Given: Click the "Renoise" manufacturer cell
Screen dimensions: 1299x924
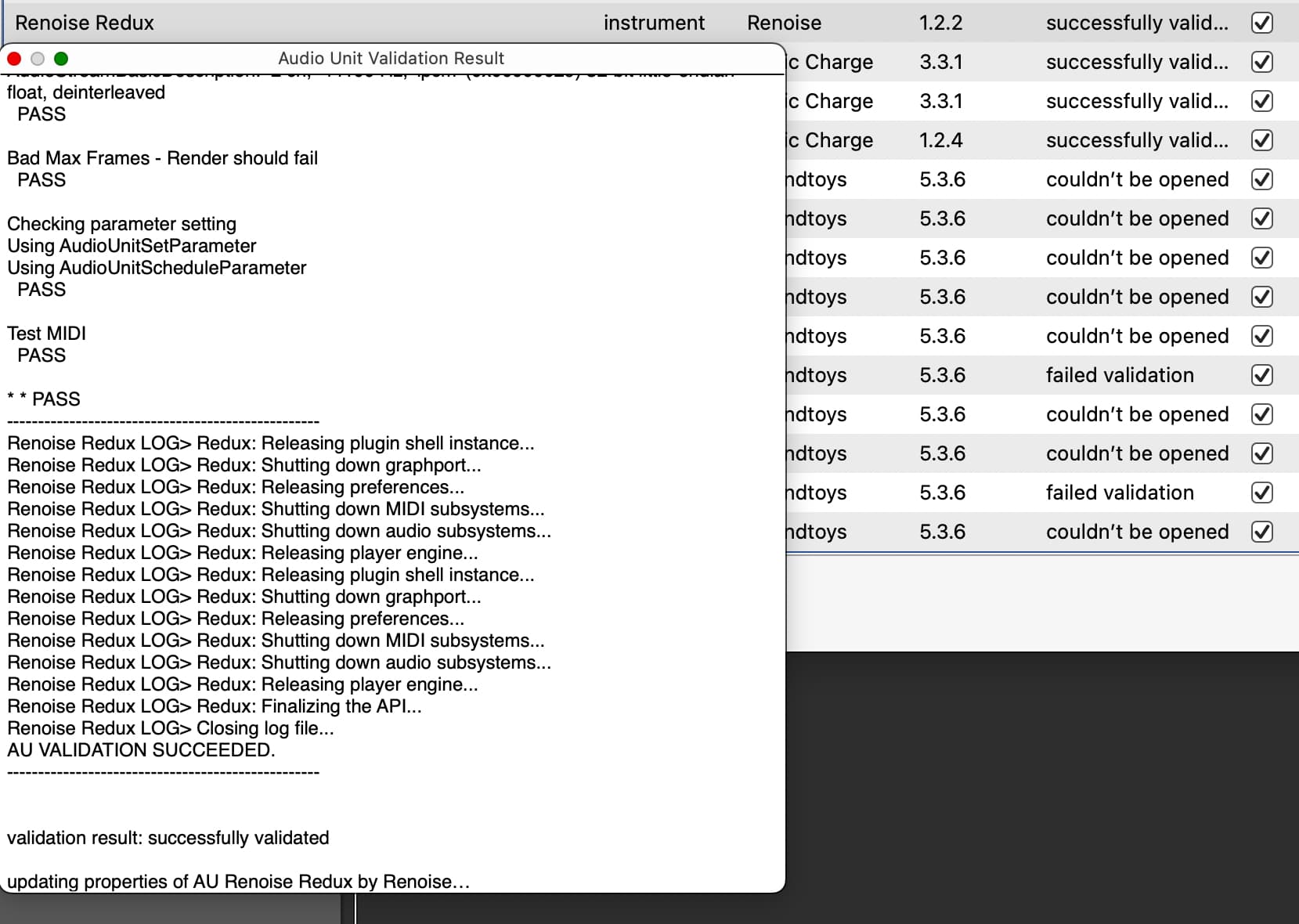Looking at the screenshot, I should 784,23.
